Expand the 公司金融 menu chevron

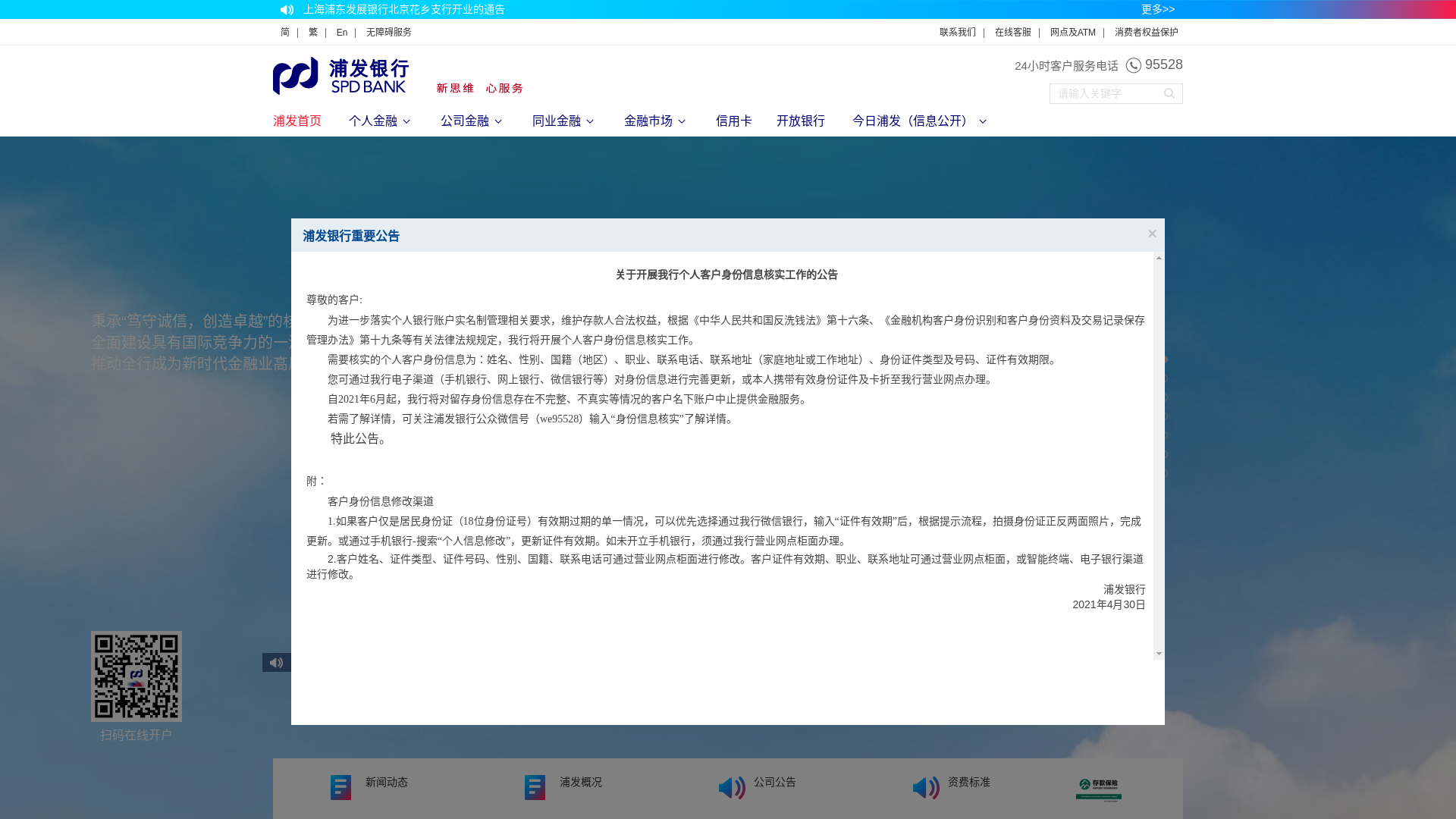pos(498,121)
